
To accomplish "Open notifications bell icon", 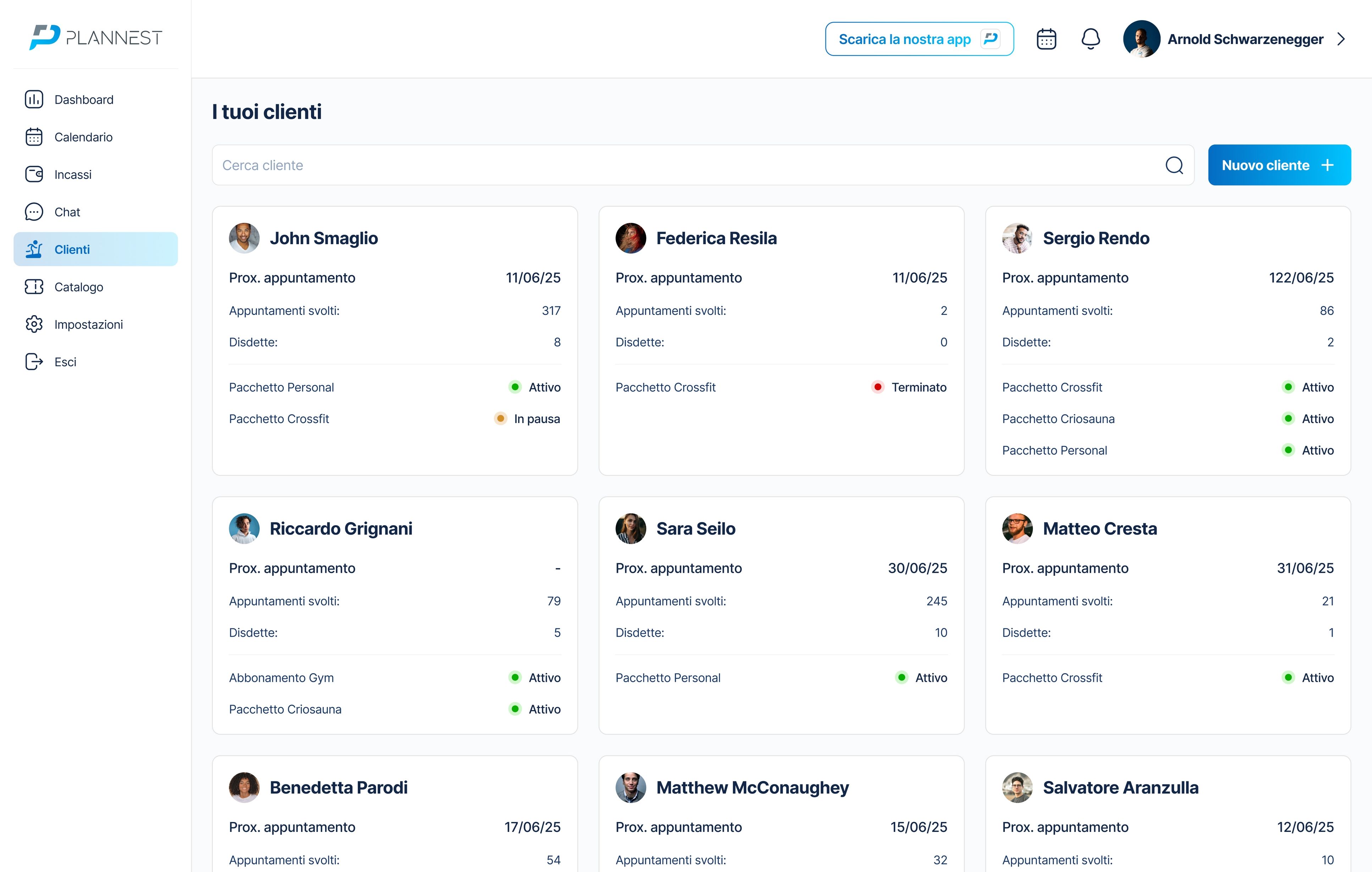I will click(x=1090, y=39).
